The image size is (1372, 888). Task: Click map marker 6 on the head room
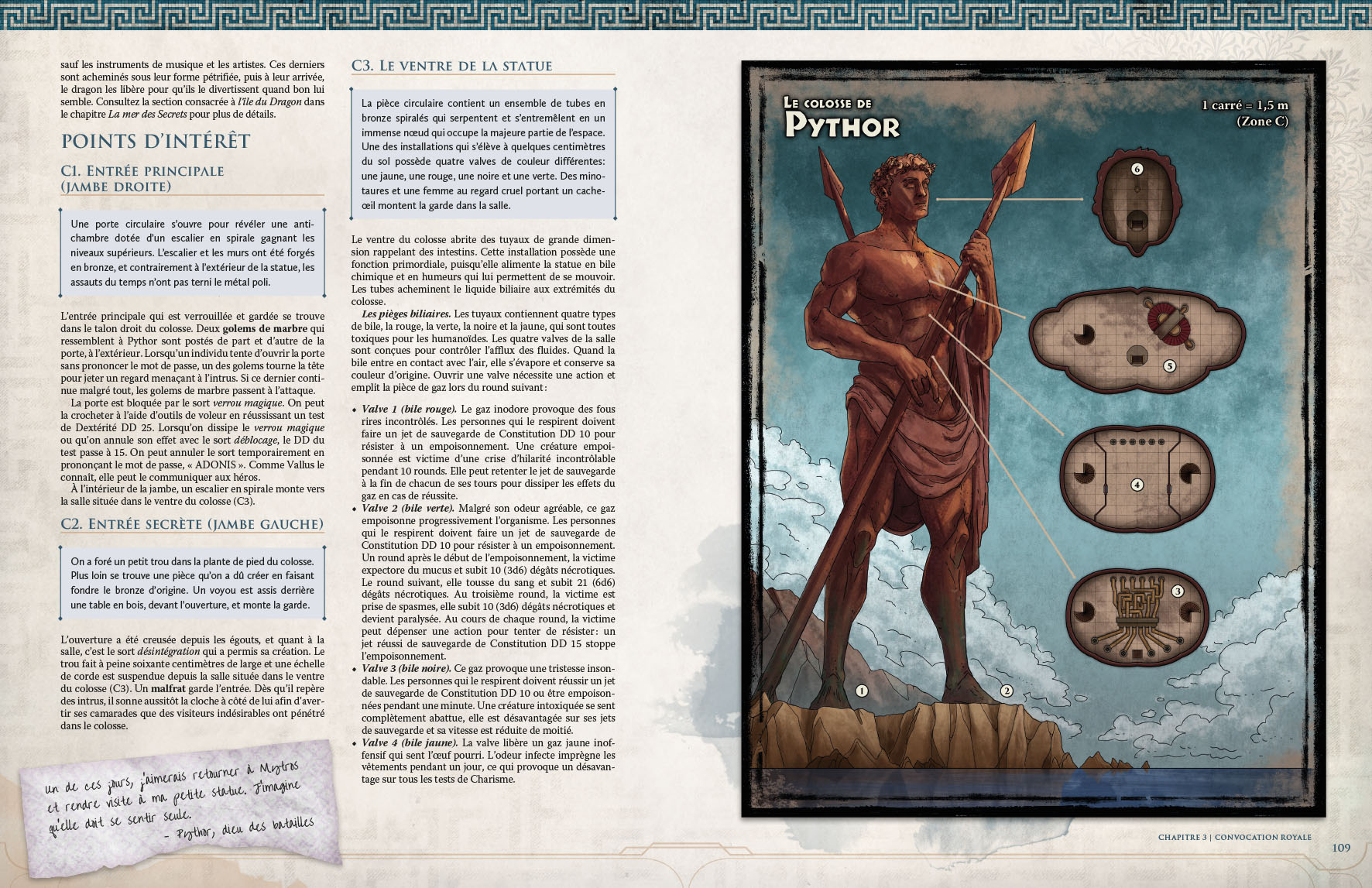[1137, 169]
